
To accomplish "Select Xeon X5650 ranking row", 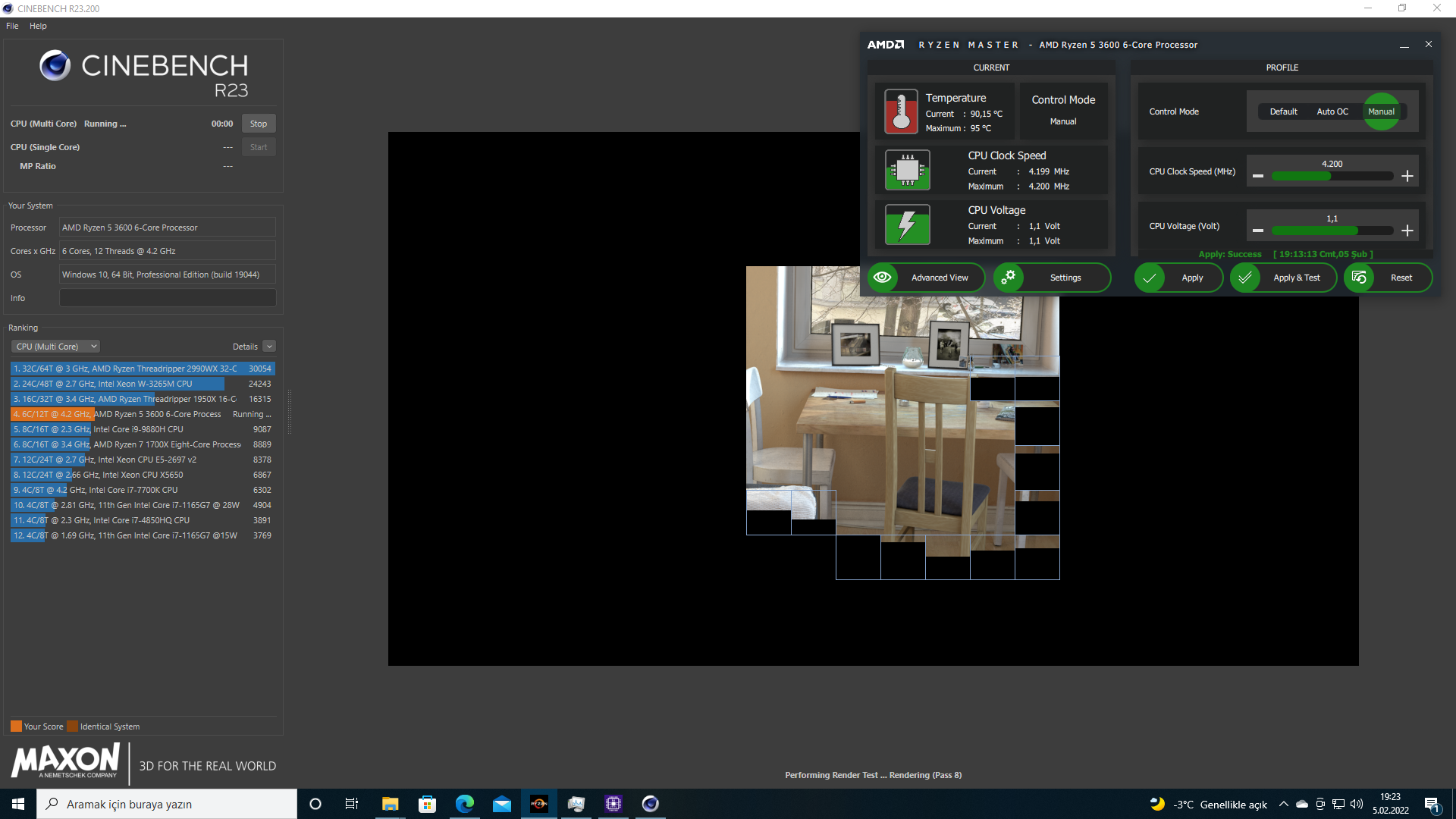I will [x=143, y=475].
